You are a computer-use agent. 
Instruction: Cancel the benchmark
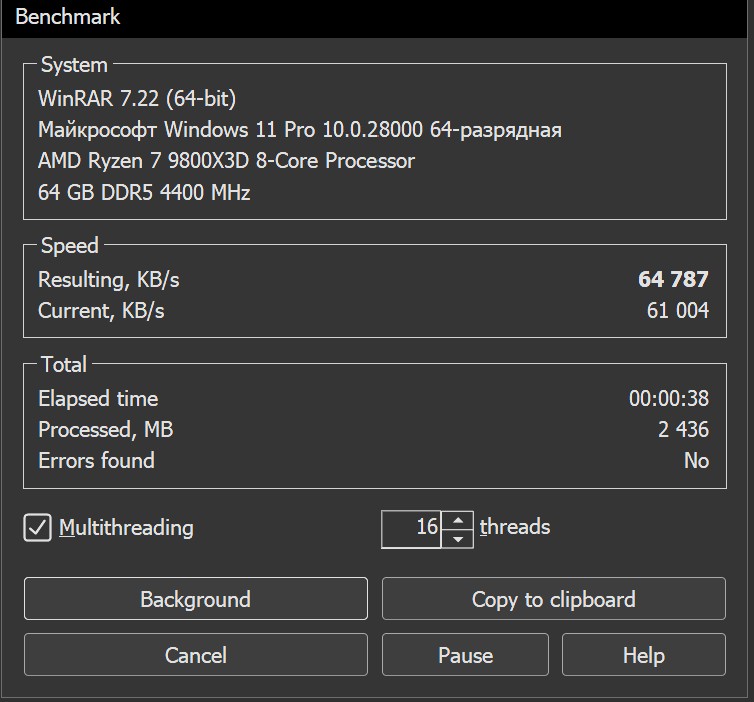click(x=196, y=654)
